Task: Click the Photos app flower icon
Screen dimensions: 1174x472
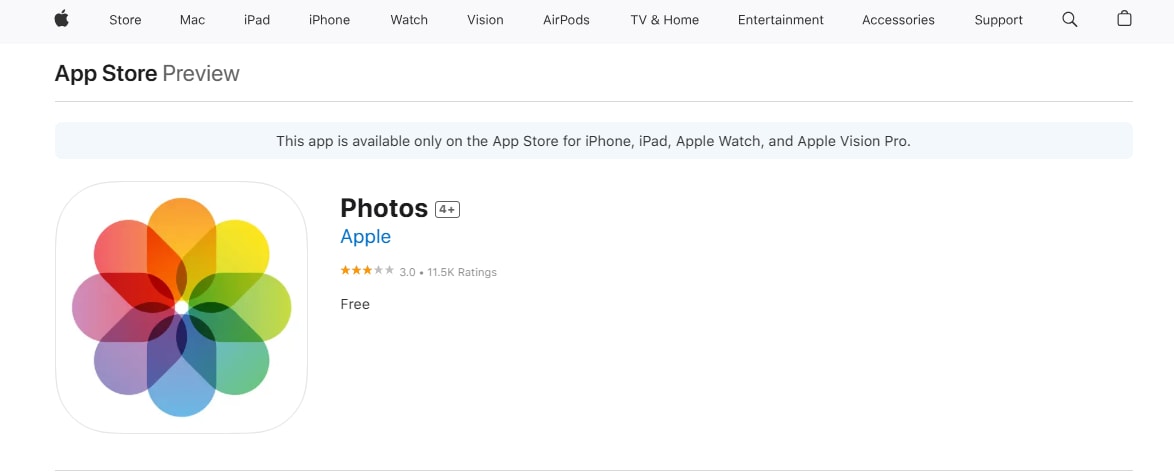Action: coord(181,307)
